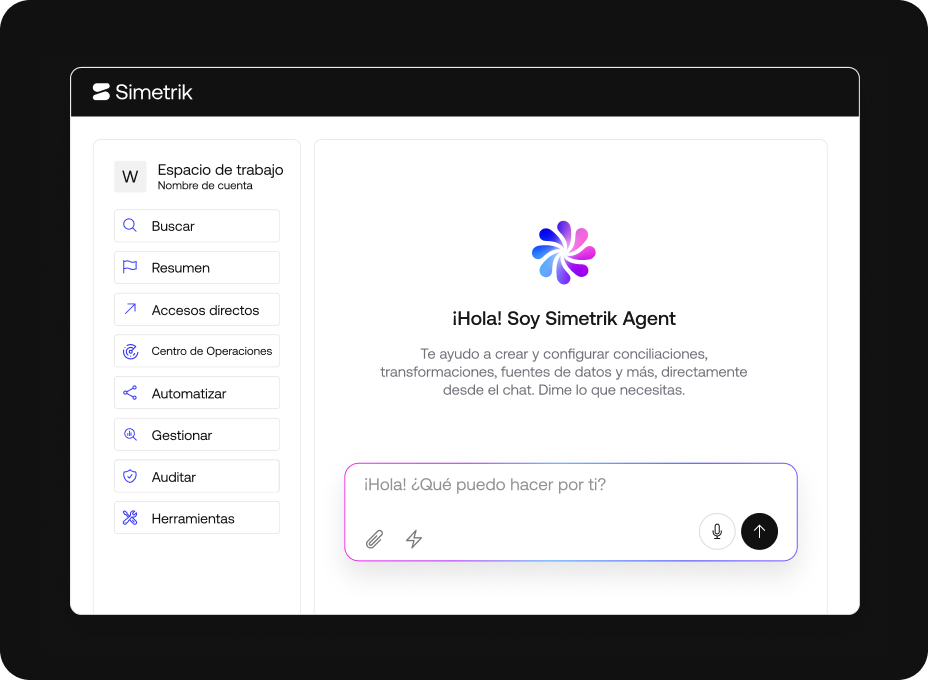Select the Gestionar menu item

(197, 435)
